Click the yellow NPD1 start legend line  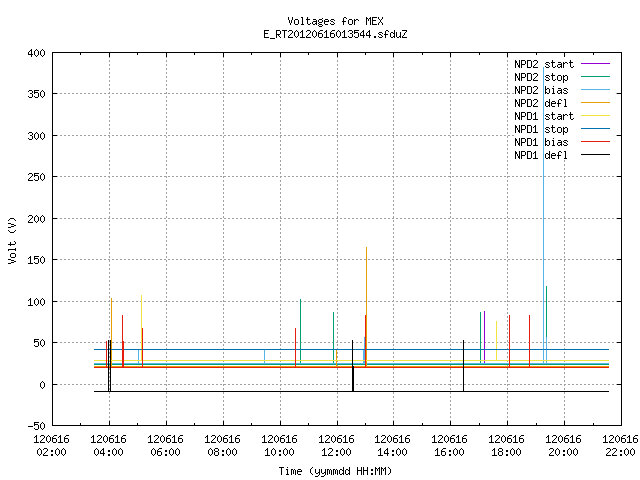click(x=595, y=116)
